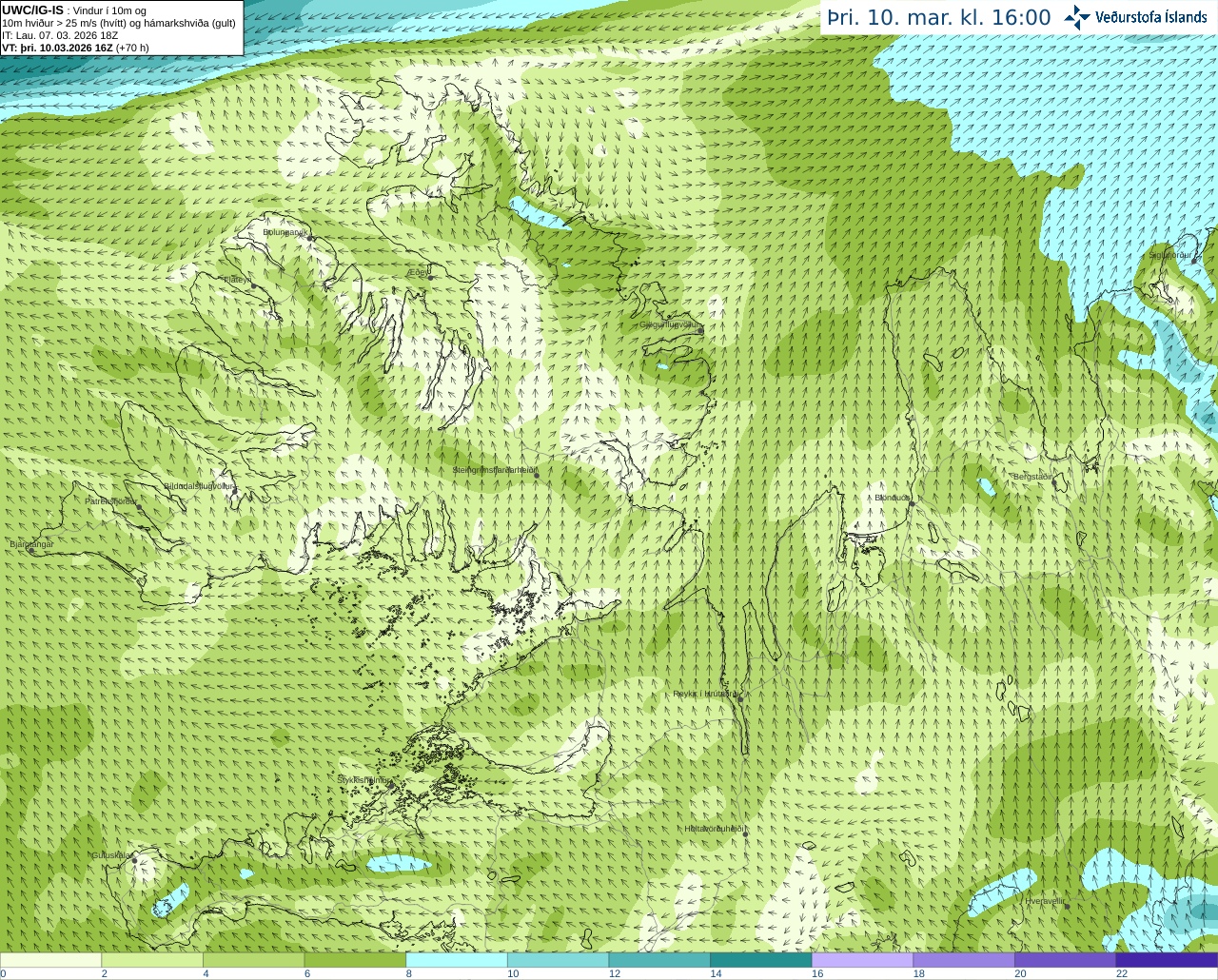
Task: Click the 6–8 m/s olive green legend swatch
Action: click(x=355, y=960)
